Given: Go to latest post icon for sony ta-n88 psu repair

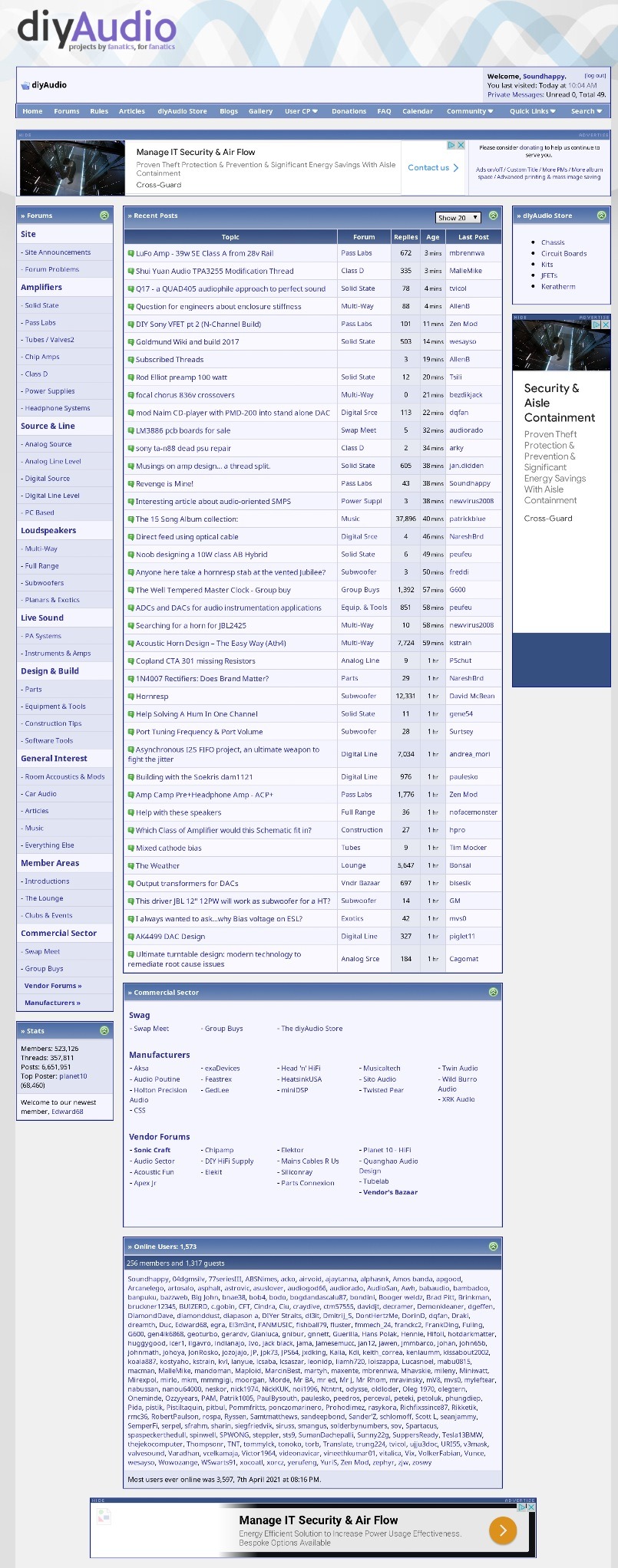Looking at the screenshot, I should (131, 448).
